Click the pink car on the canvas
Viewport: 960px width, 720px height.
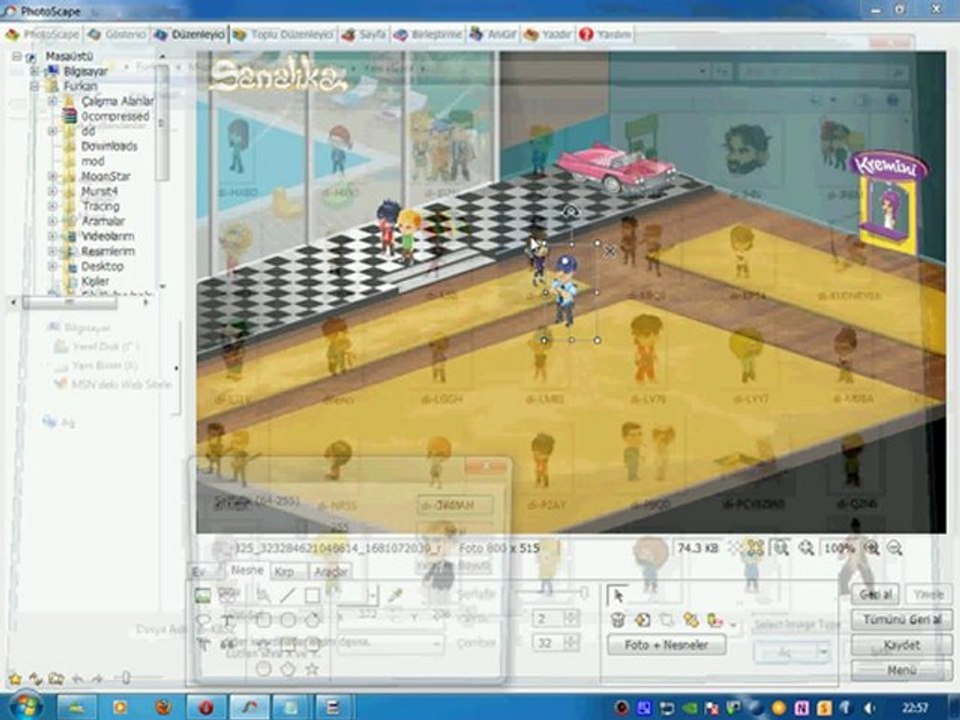click(616, 168)
